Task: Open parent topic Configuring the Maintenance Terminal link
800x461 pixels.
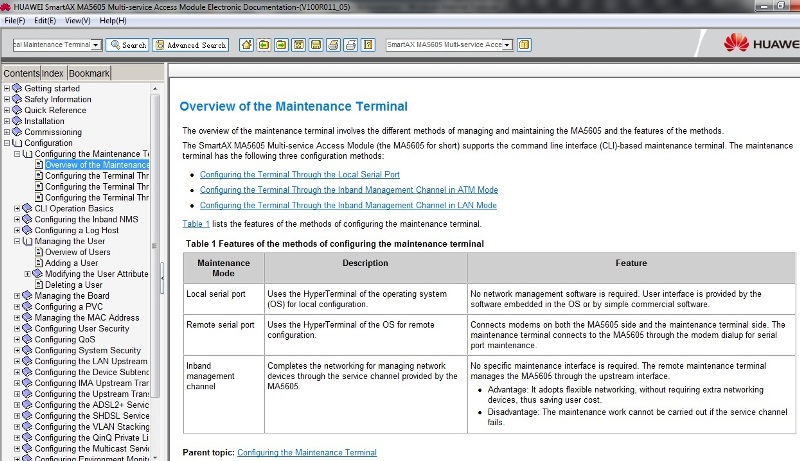Action: [307, 452]
